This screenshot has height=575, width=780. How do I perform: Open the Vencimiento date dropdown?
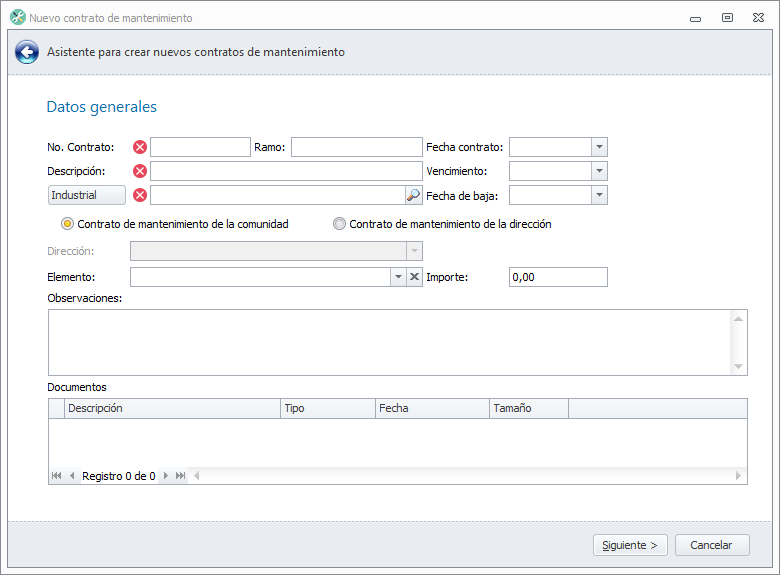[599, 171]
